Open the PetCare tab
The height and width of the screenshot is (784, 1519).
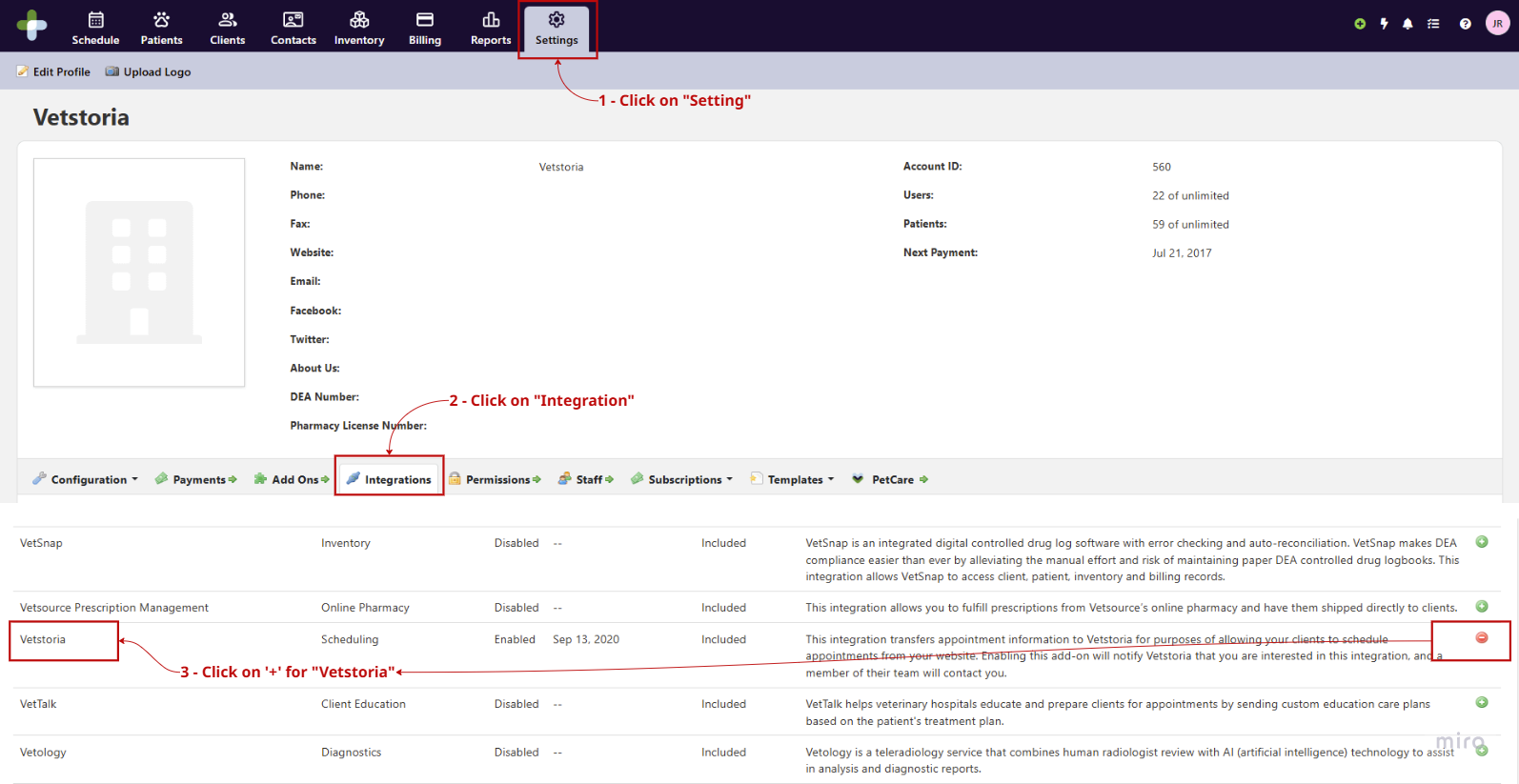click(890, 479)
